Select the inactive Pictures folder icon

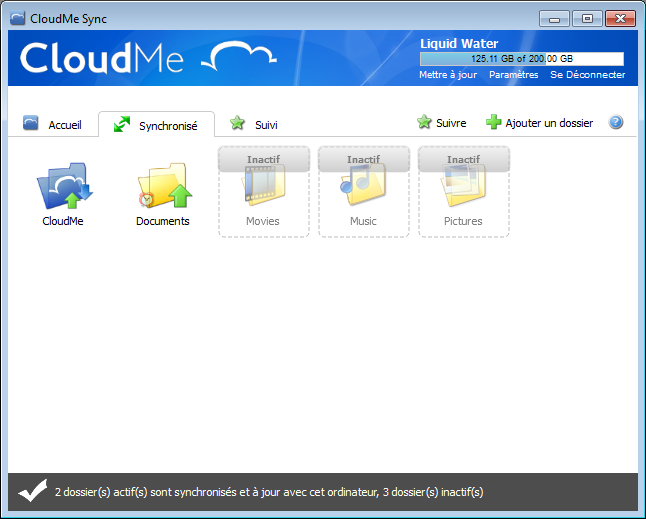[463, 186]
